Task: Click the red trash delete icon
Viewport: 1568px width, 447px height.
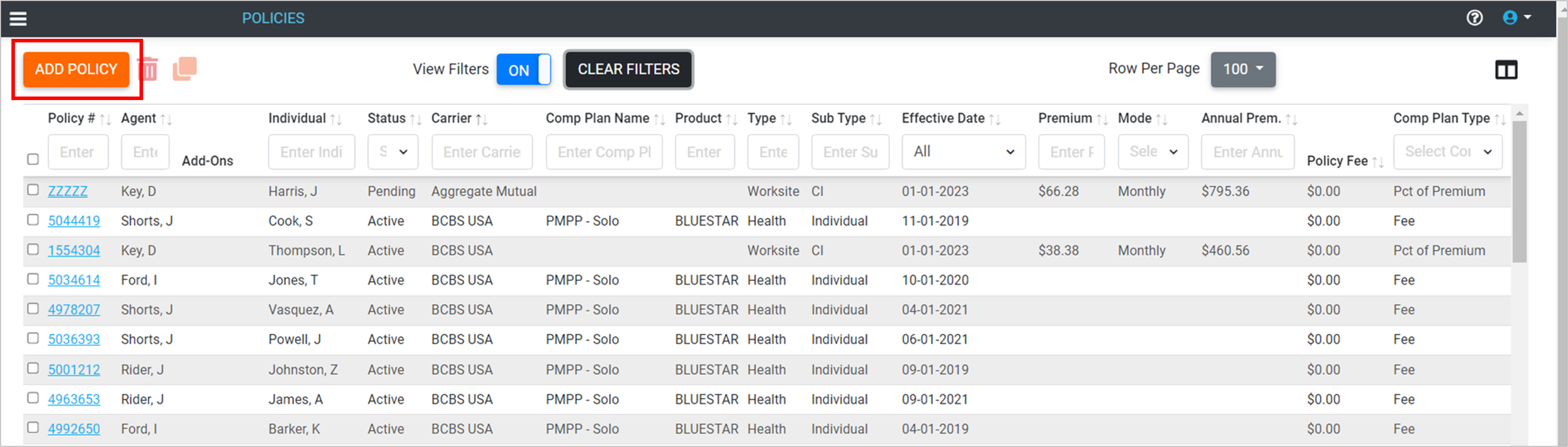Action: 148,69
